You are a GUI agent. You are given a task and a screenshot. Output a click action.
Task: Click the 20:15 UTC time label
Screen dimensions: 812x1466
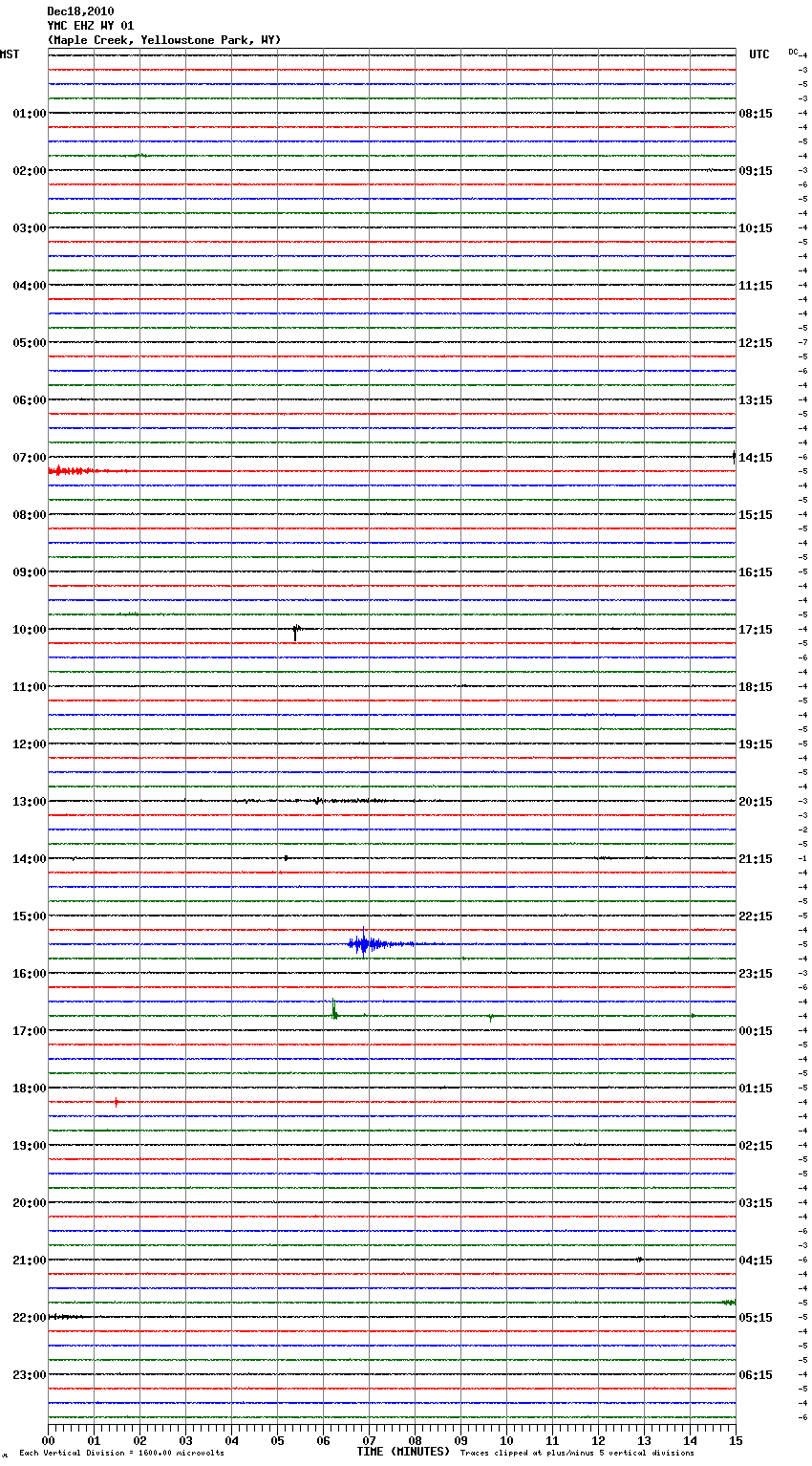coord(756,802)
